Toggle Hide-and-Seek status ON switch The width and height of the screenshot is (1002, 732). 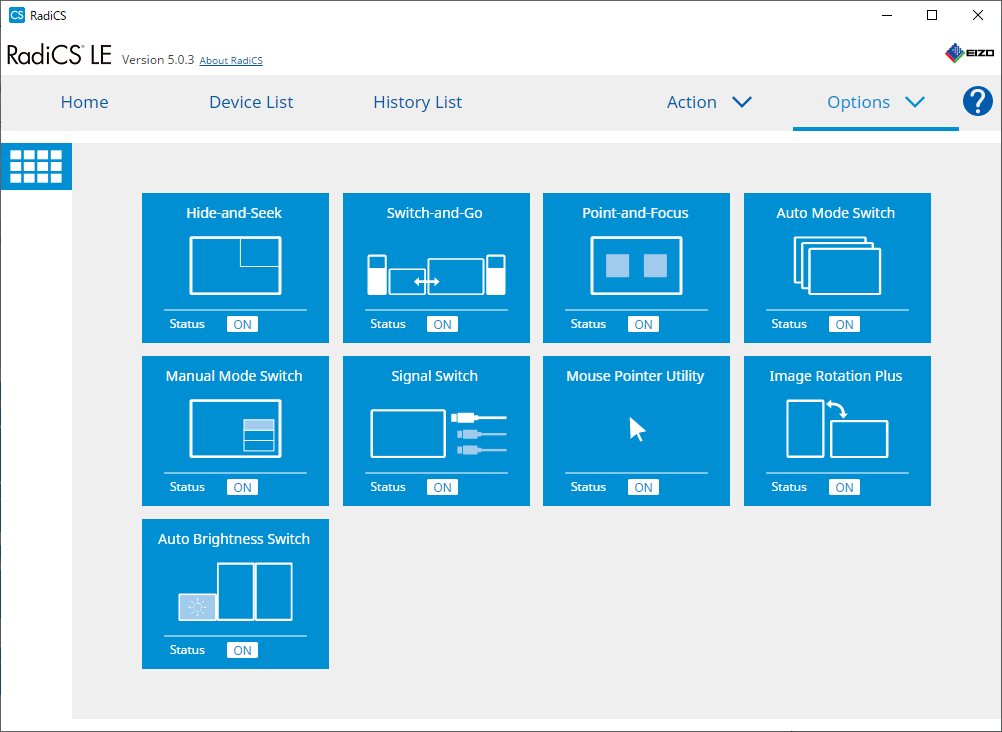(x=242, y=324)
